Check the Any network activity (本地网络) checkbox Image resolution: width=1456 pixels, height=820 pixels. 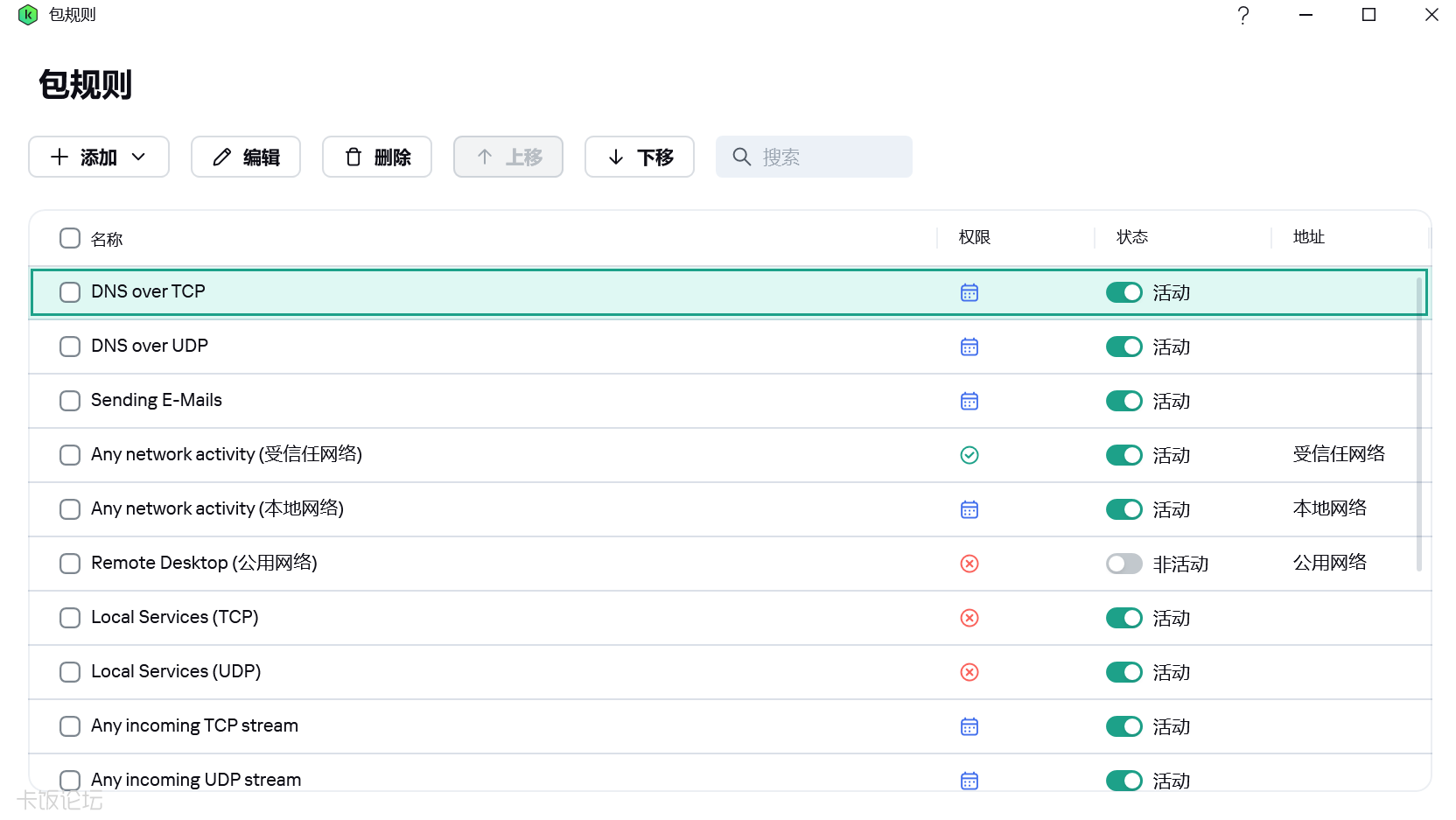pyautogui.click(x=70, y=509)
